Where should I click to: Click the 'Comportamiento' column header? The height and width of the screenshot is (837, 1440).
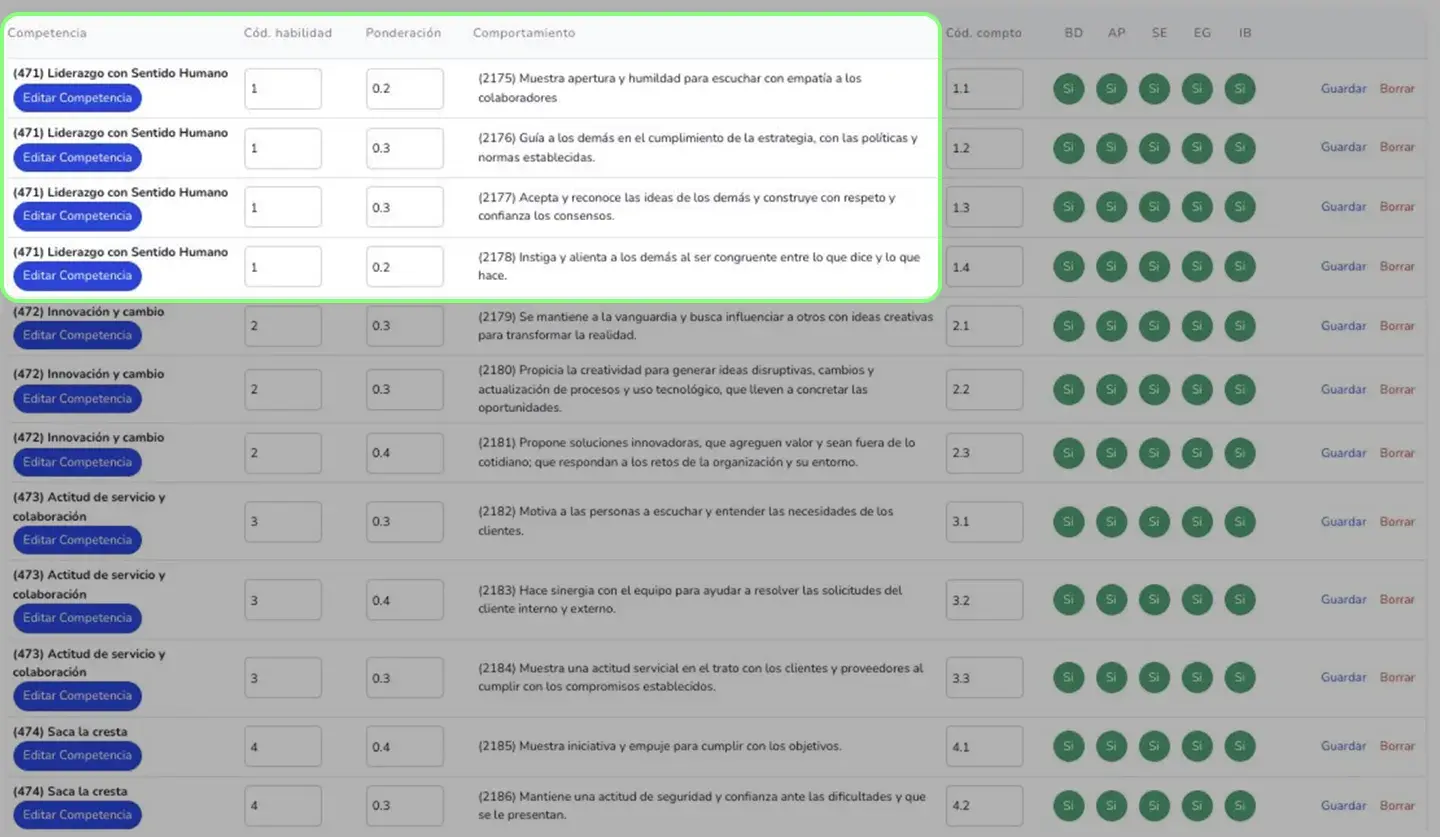click(x=524, y=33)
